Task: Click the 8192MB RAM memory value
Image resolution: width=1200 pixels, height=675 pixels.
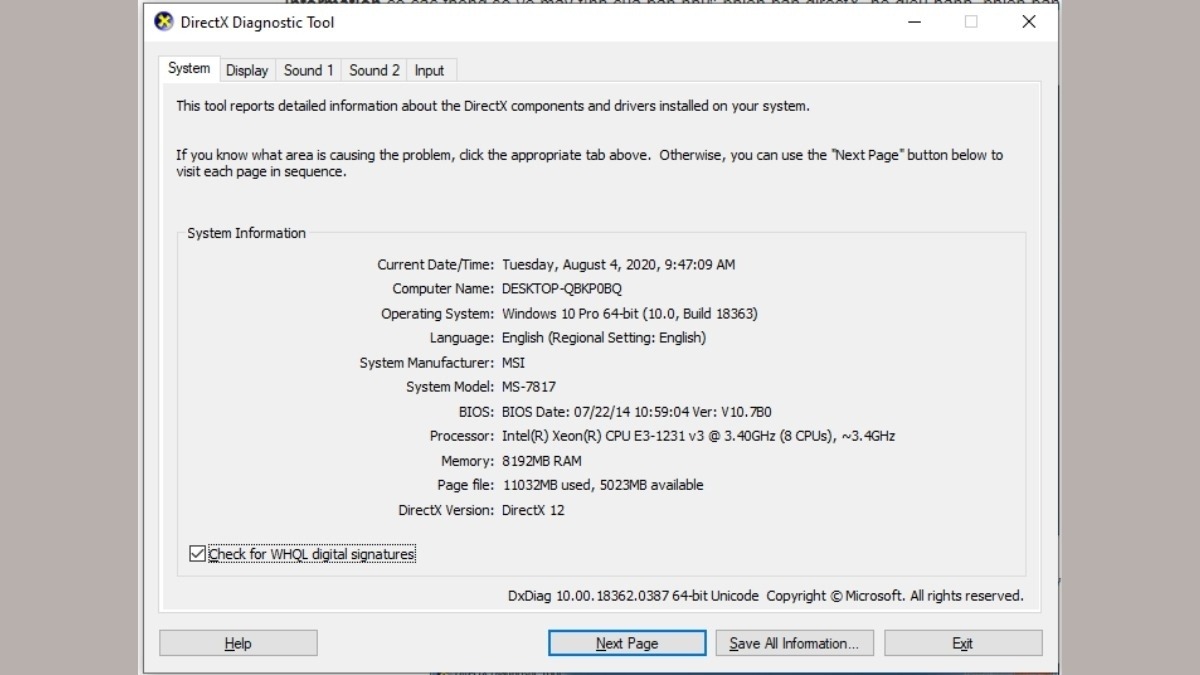Action: pyautogui.click(x=542, y=461)
